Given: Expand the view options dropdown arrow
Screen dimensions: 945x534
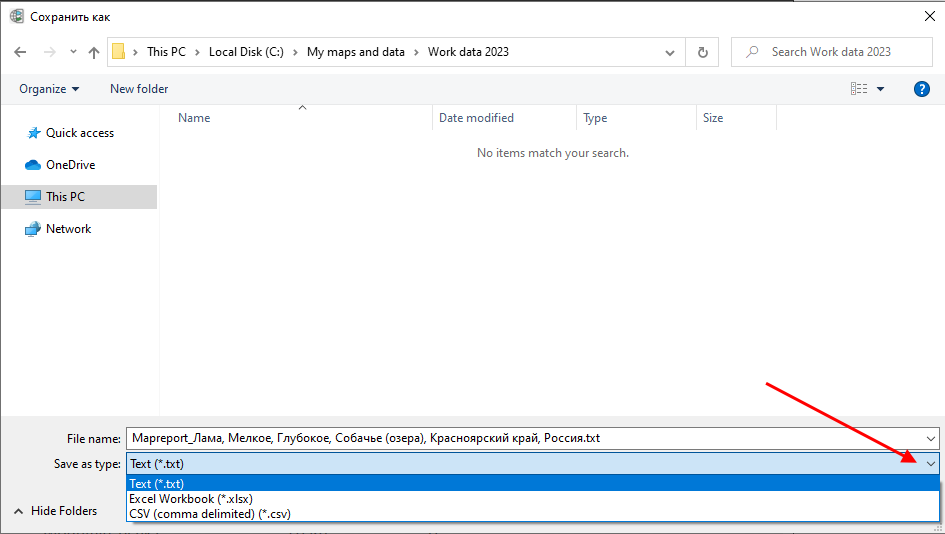Looking at the screenshot, I should (x=881, y=89).
